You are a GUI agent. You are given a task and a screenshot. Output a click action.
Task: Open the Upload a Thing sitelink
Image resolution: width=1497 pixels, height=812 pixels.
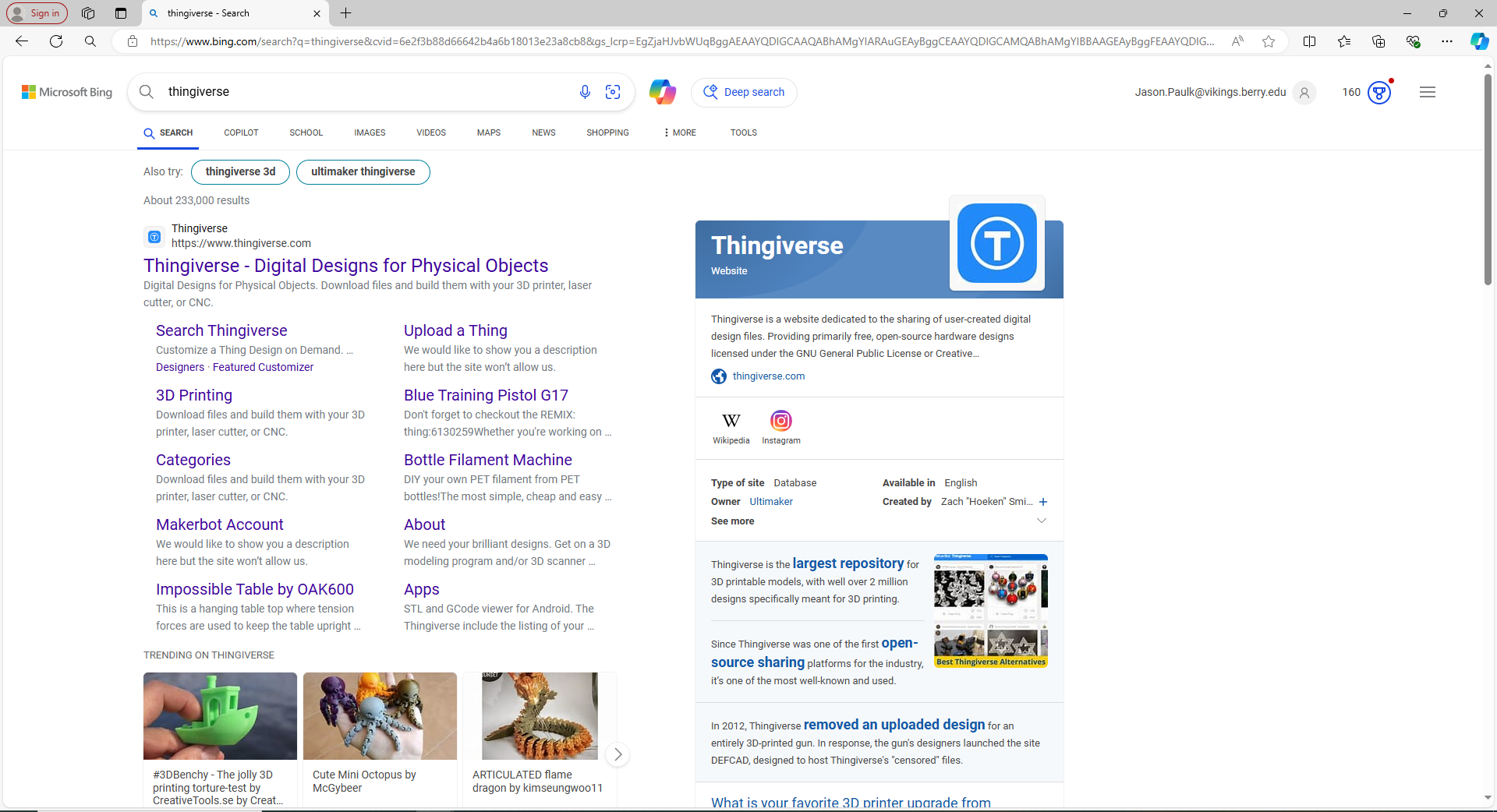(x=455, y=330)
